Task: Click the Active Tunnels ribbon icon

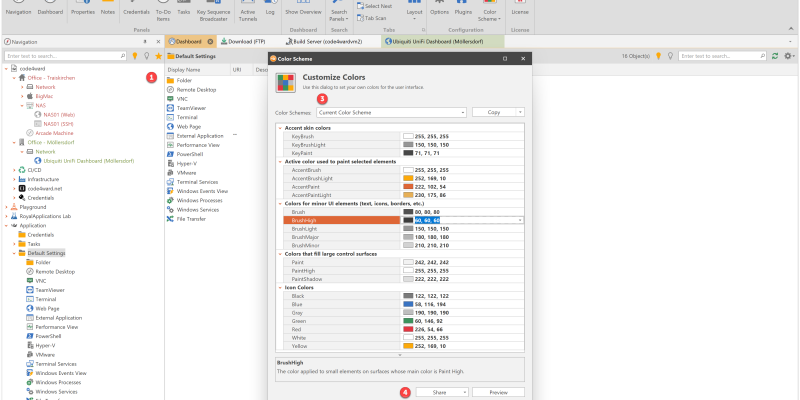Action: (x=248, y=12)
